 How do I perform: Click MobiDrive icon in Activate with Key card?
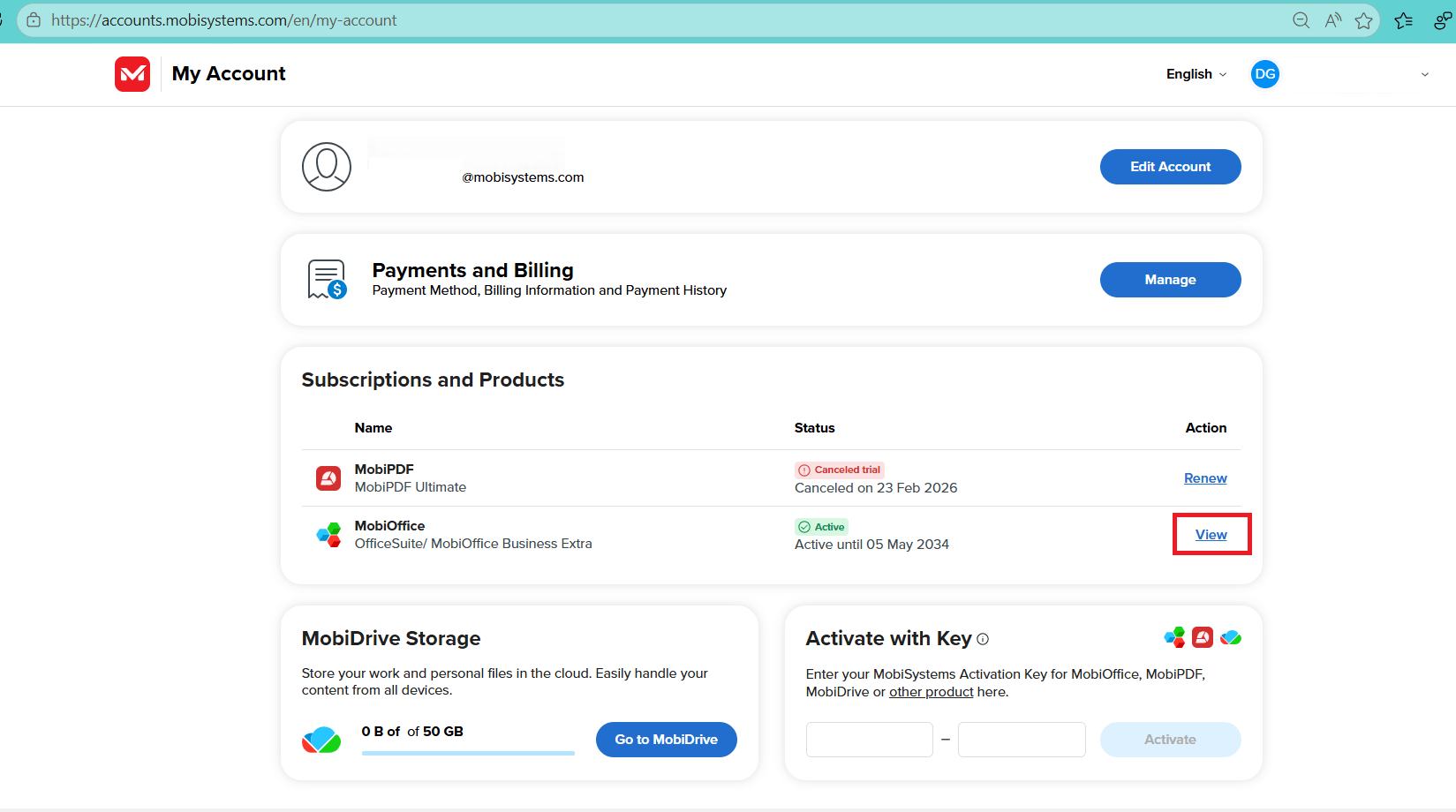(x=1231, y=637)
